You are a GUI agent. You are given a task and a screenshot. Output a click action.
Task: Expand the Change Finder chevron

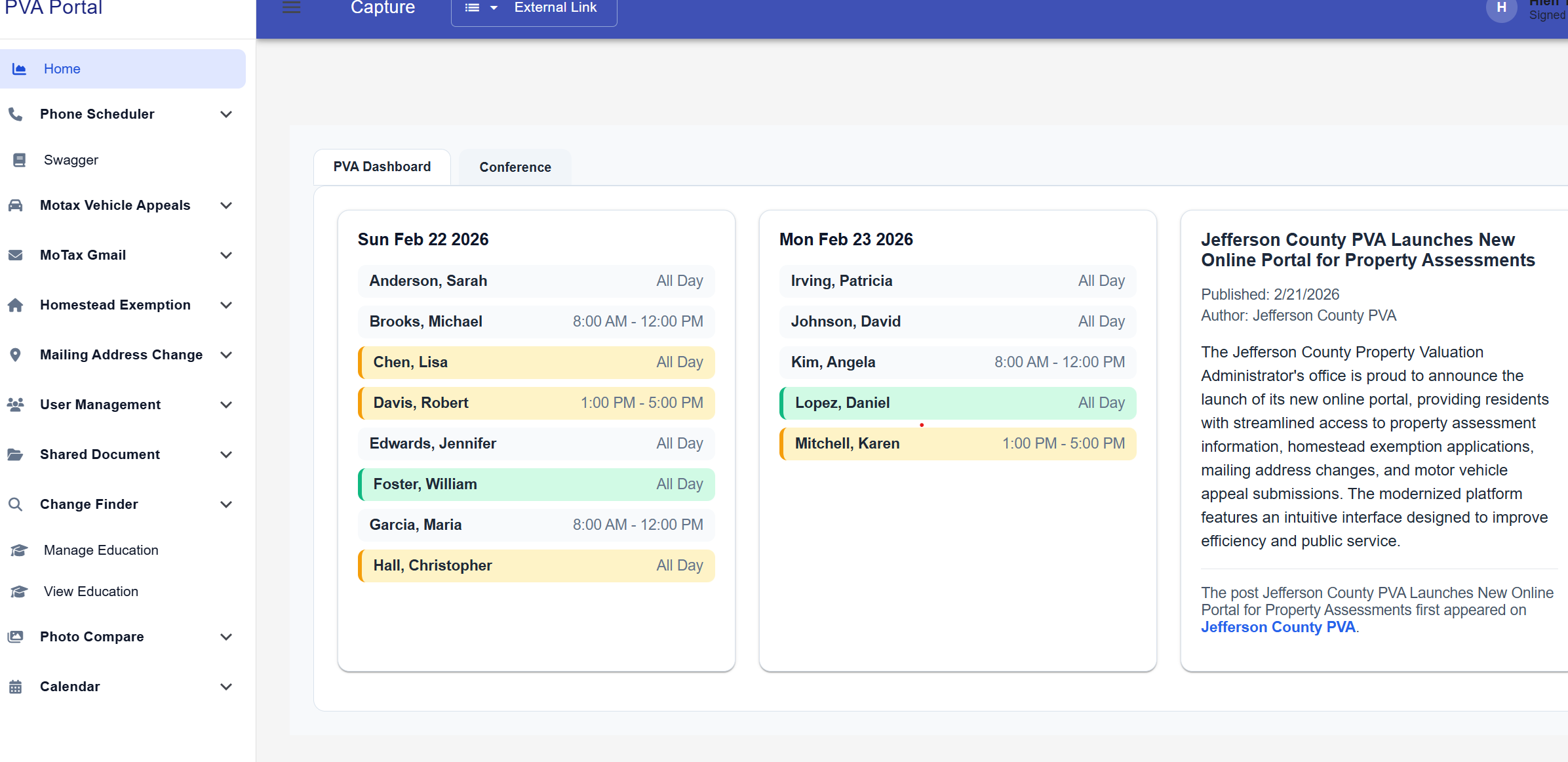point(226,504)
